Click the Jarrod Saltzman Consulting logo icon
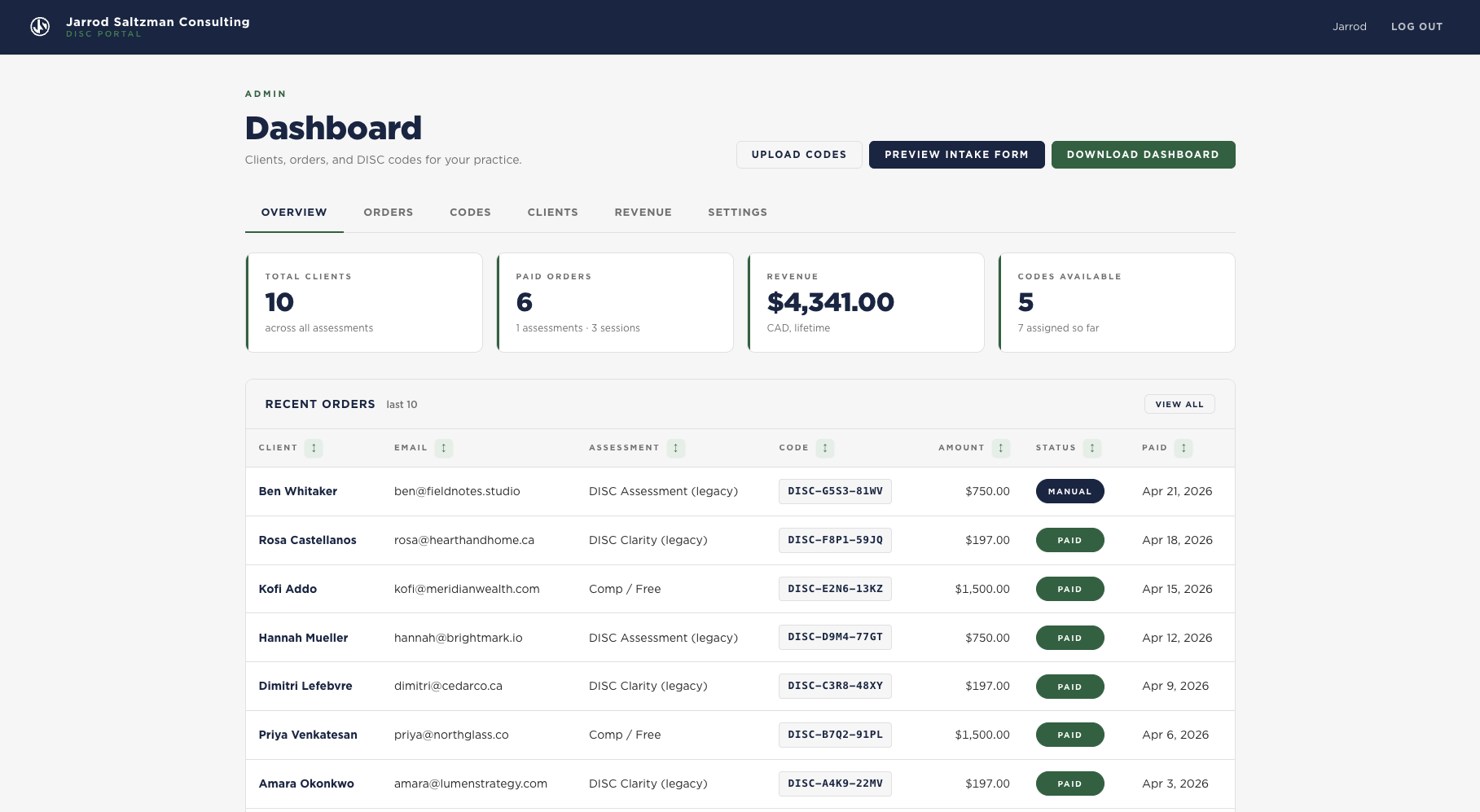 coord(40,27)
